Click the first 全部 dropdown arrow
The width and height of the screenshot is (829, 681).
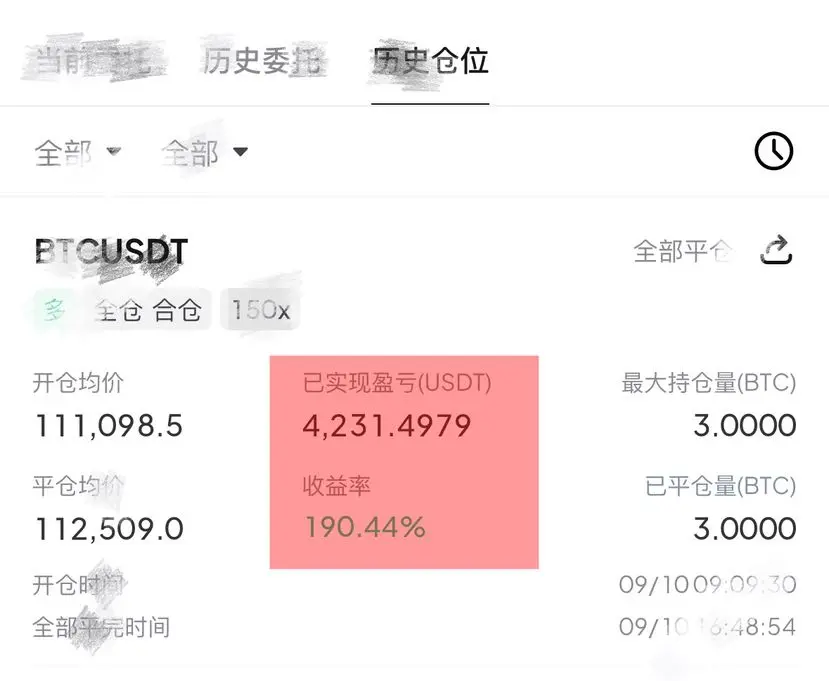pos(114,152)
